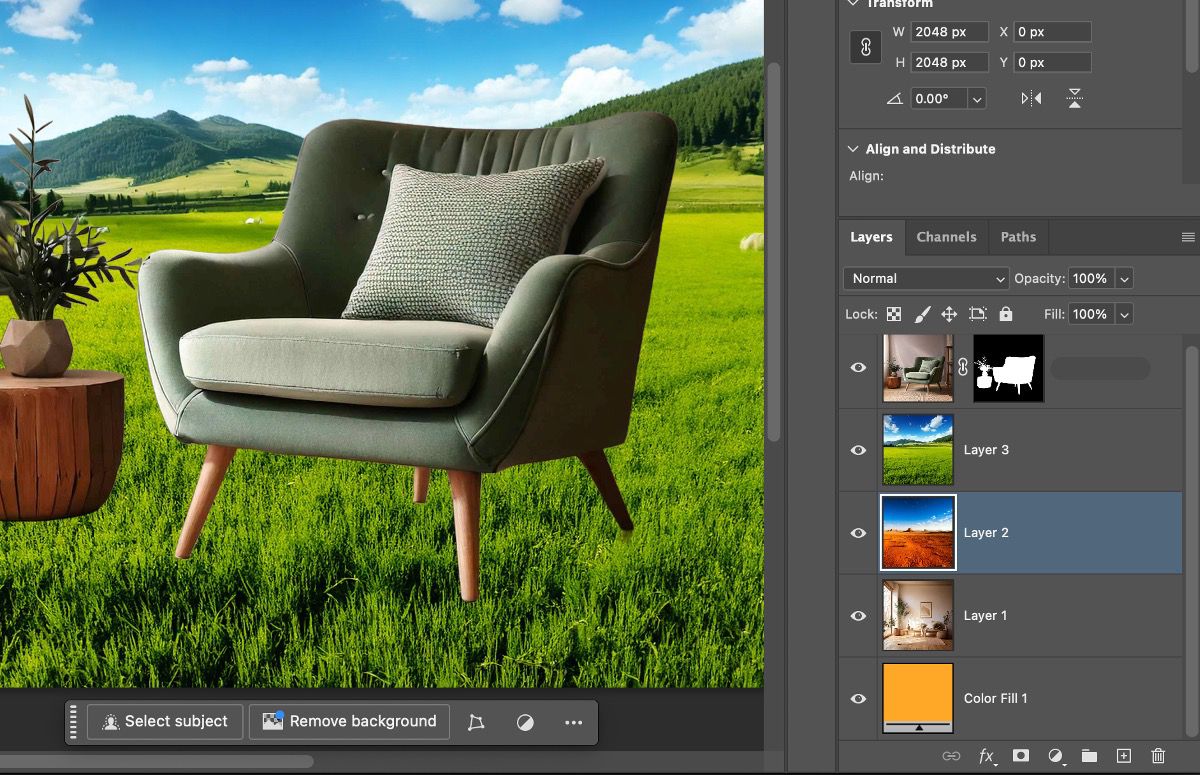Click the Layers panel vertical scrollbar
The width and height of the screenshot is (1200, 775).
coord(1190,540)
